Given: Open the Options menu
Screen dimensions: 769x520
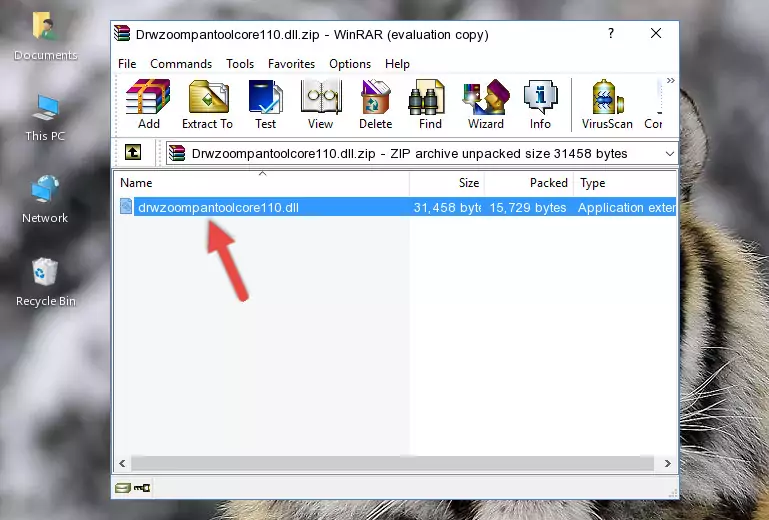Looking at the screenshot, I should pos(350,64).
